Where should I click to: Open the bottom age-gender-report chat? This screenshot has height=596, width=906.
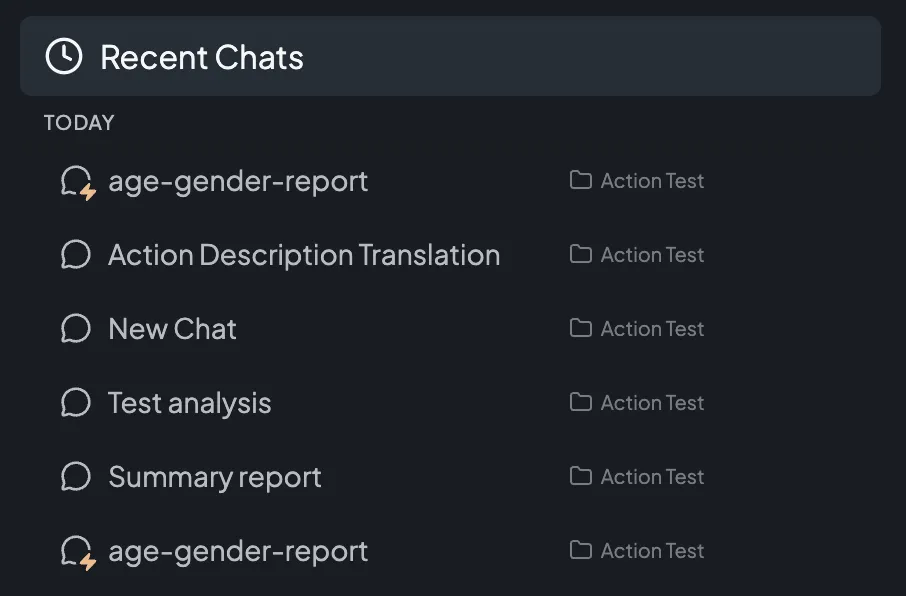237,551
